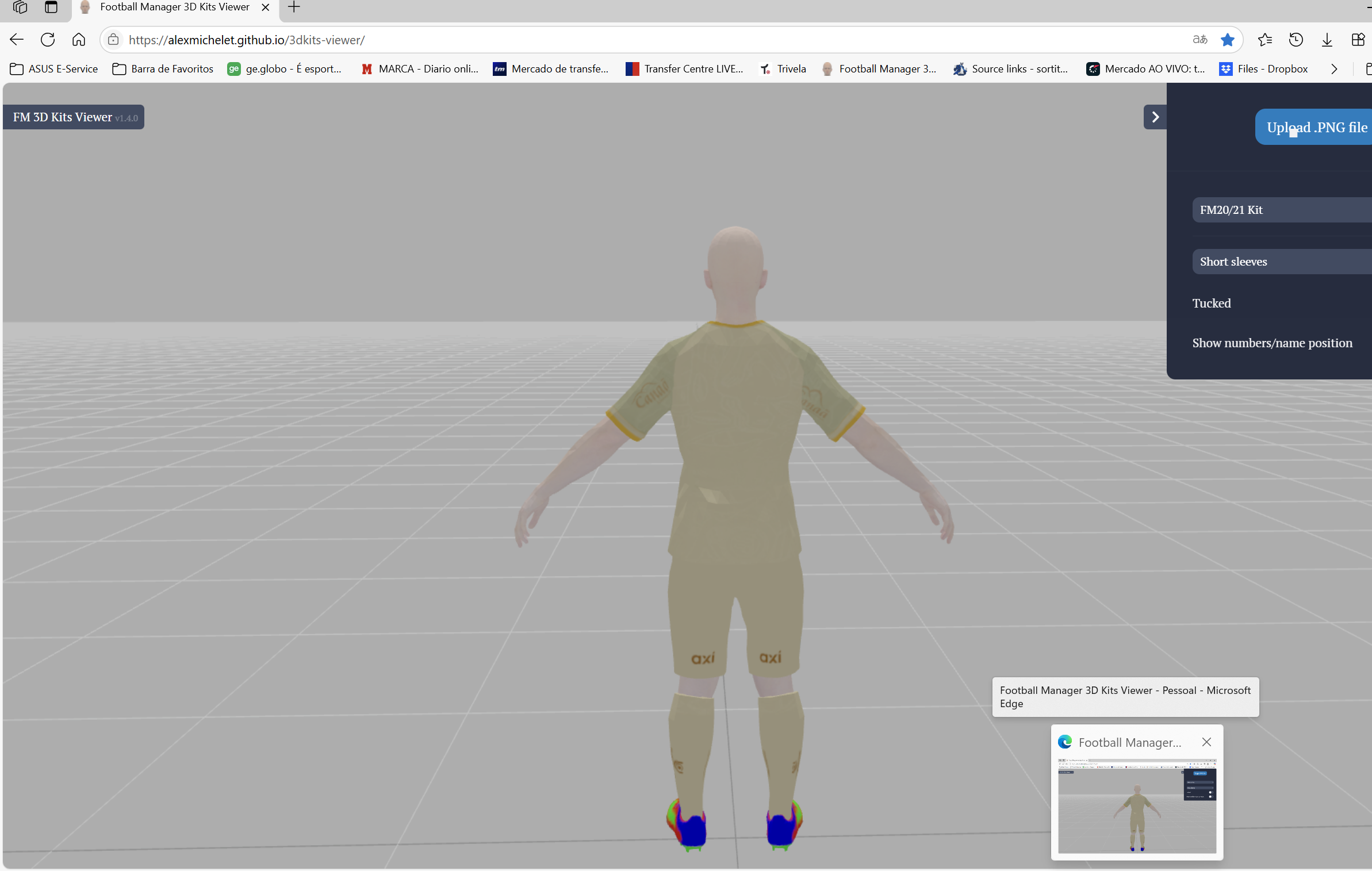Open the FM20/21 Kit dropdown

pos(1282,210)
